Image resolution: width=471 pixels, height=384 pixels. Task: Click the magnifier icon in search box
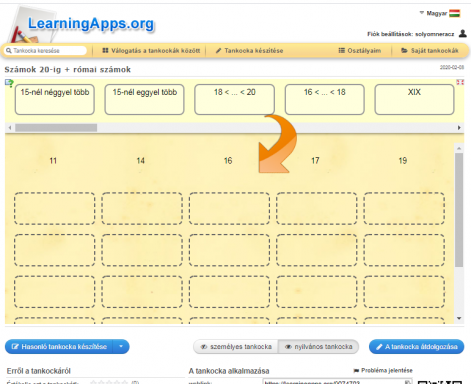9,51
